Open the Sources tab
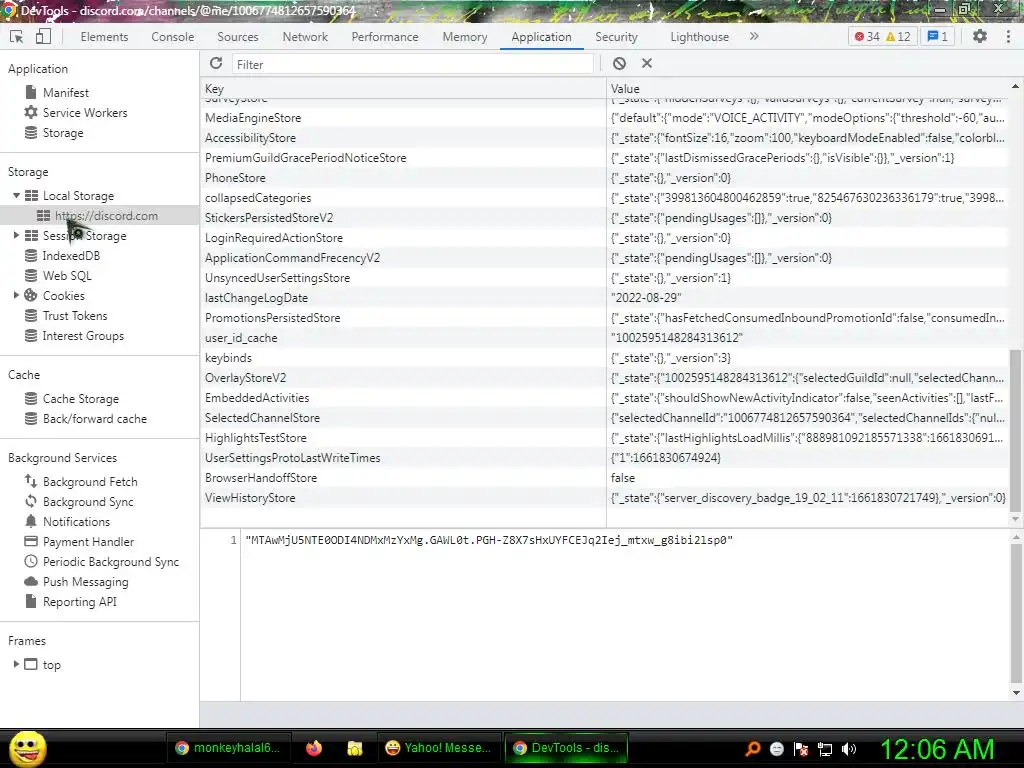Screen dimensions: 1024x768 coord(238,37)
